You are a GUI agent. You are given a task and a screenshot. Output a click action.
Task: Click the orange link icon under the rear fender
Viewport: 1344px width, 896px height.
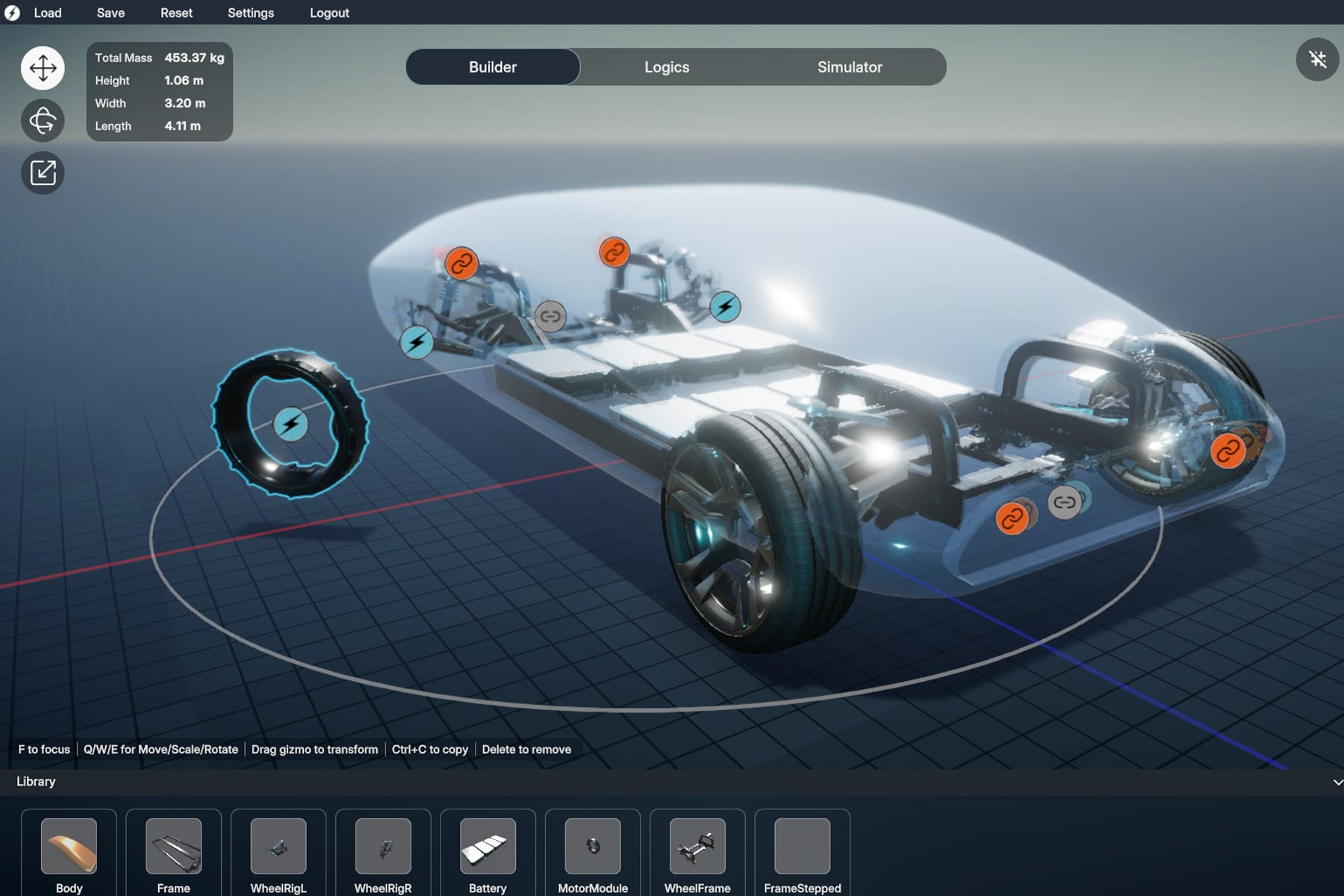coord(1013,516)
